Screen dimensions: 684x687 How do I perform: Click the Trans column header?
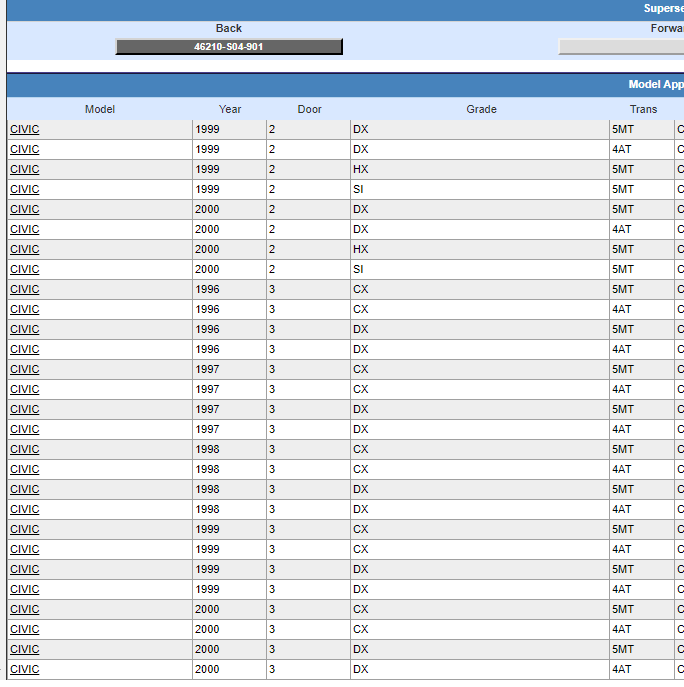point(643,109)
